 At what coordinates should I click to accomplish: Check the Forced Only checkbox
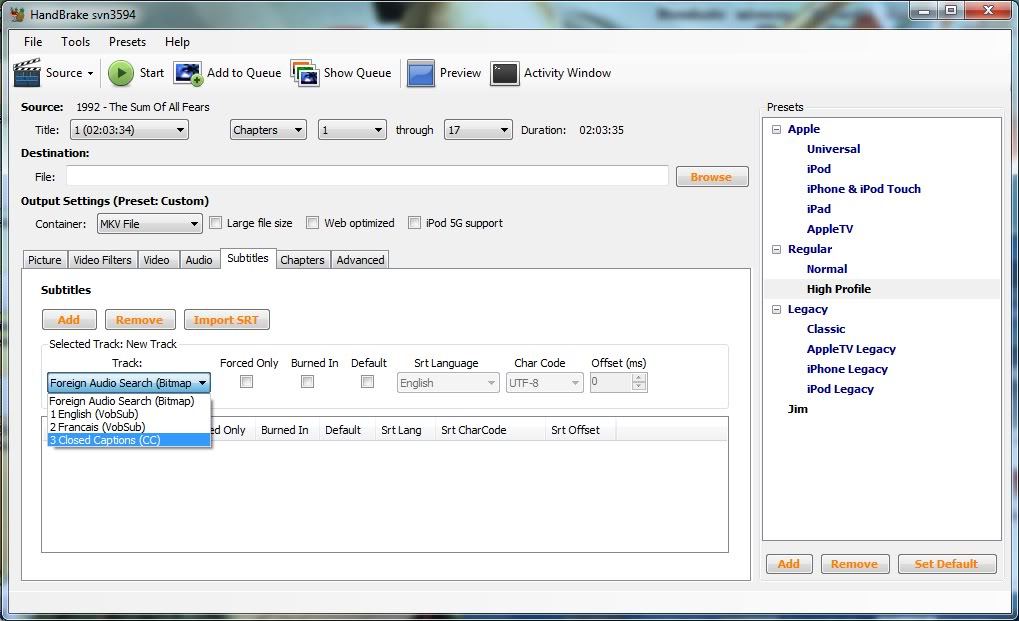246,382
